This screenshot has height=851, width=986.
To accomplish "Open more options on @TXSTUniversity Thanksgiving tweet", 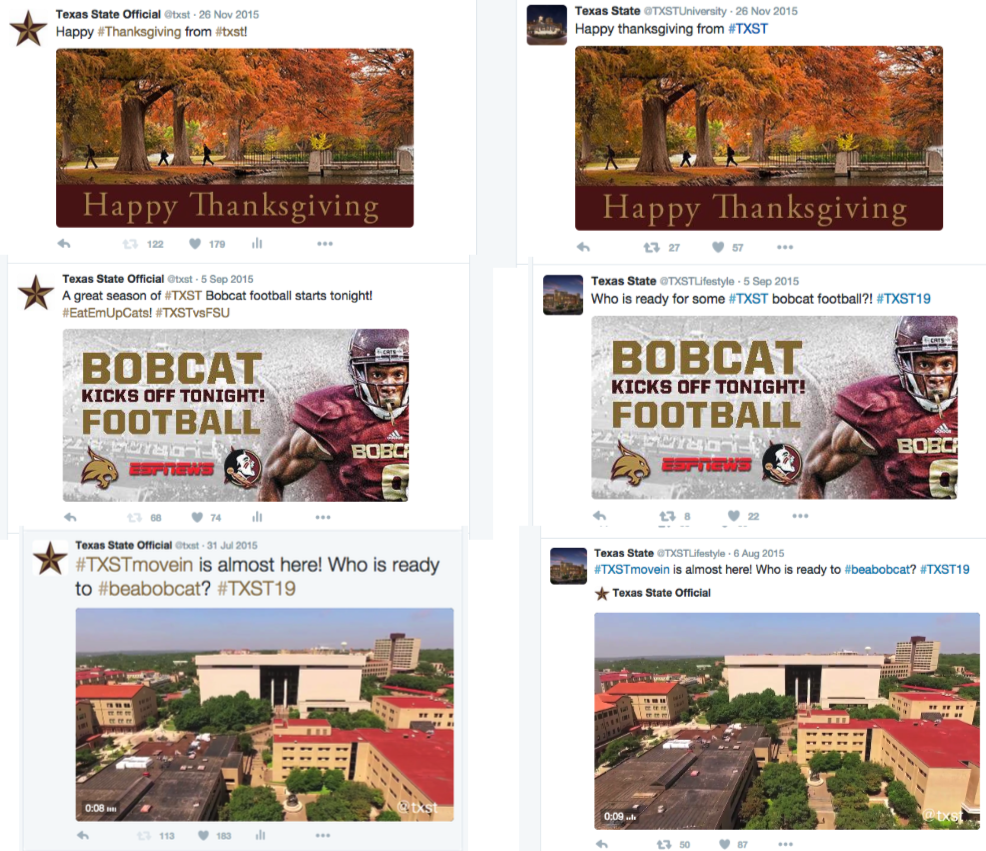I will point(785,247).
